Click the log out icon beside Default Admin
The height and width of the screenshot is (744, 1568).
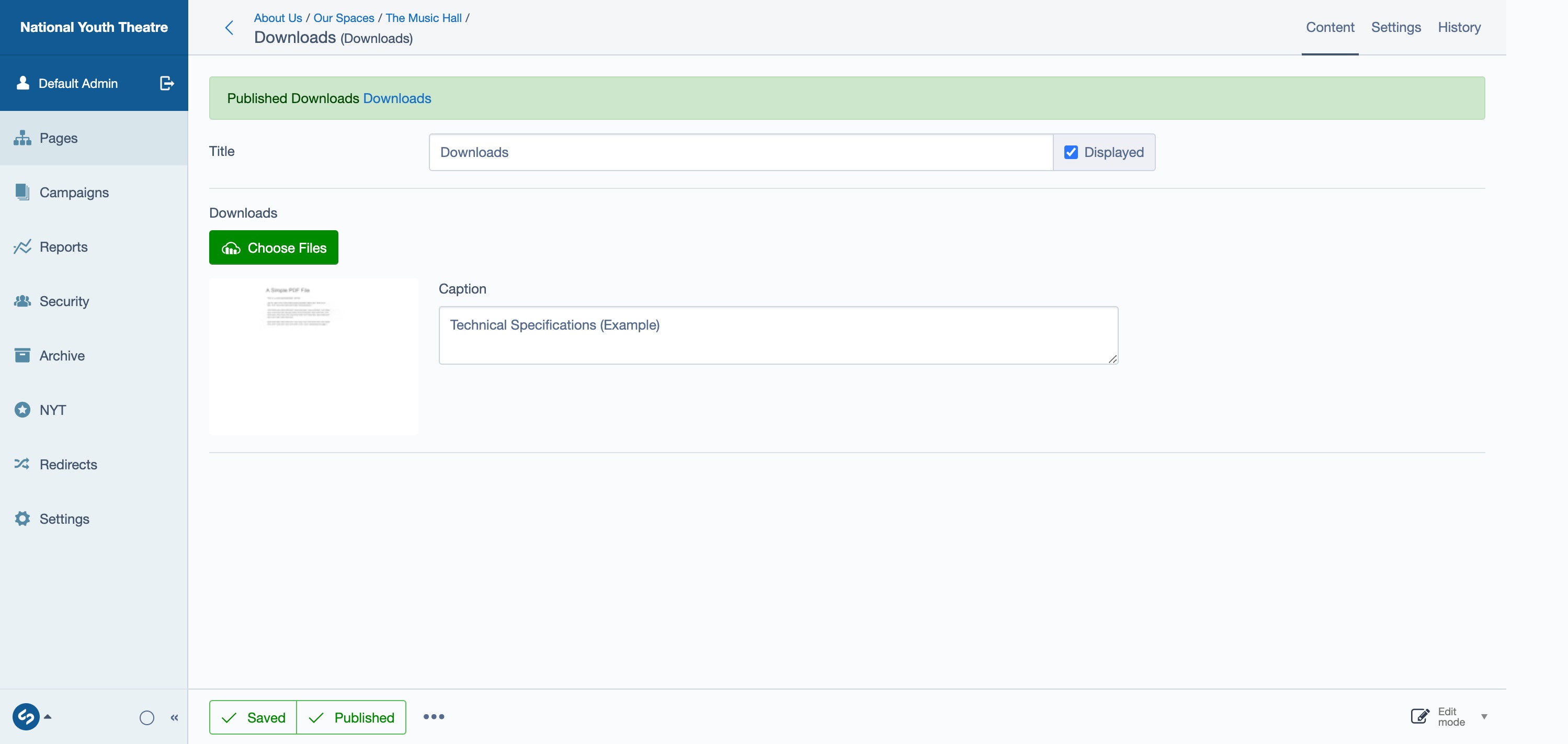[167, 83]
